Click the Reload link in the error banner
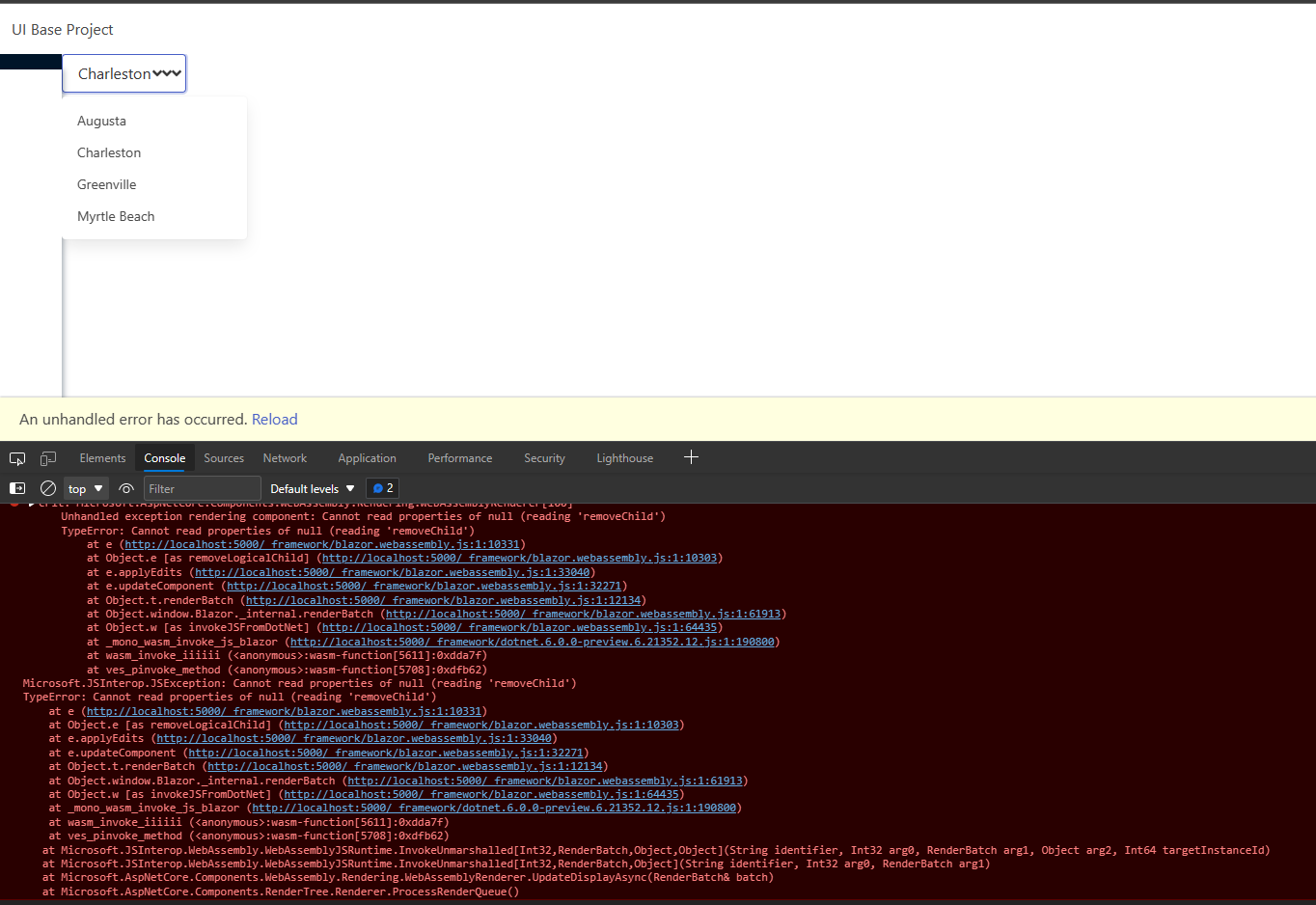This screenshot has width=1316, height=905. click(274, 419)
